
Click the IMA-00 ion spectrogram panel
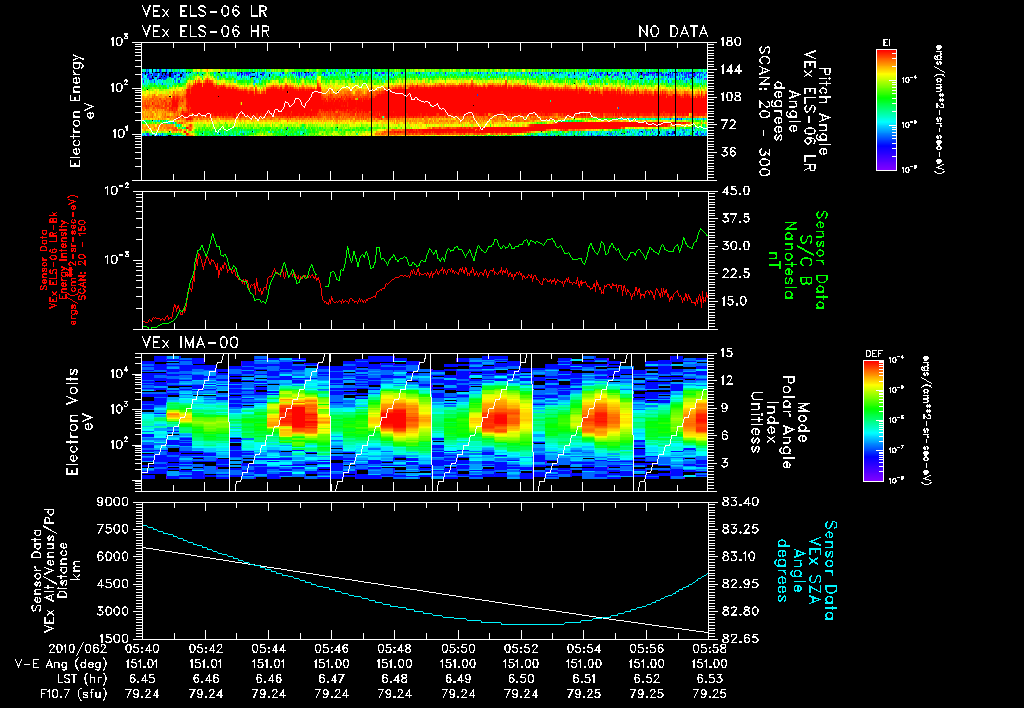(425, 421)
